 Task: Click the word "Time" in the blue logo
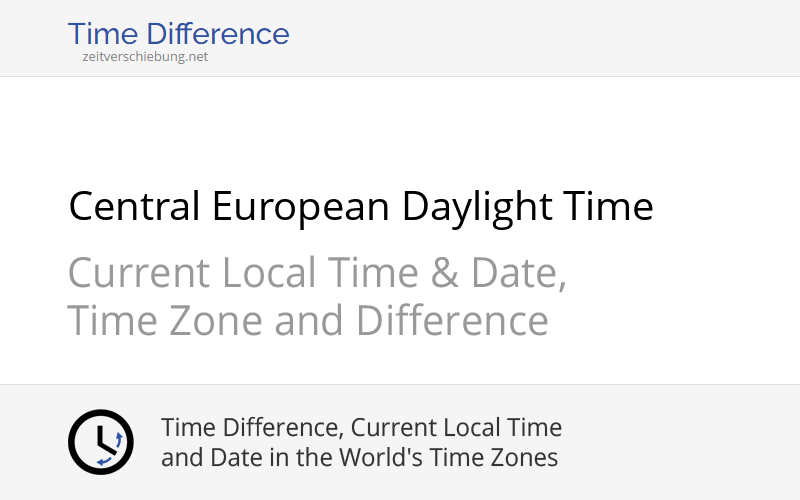pos(102,34)
